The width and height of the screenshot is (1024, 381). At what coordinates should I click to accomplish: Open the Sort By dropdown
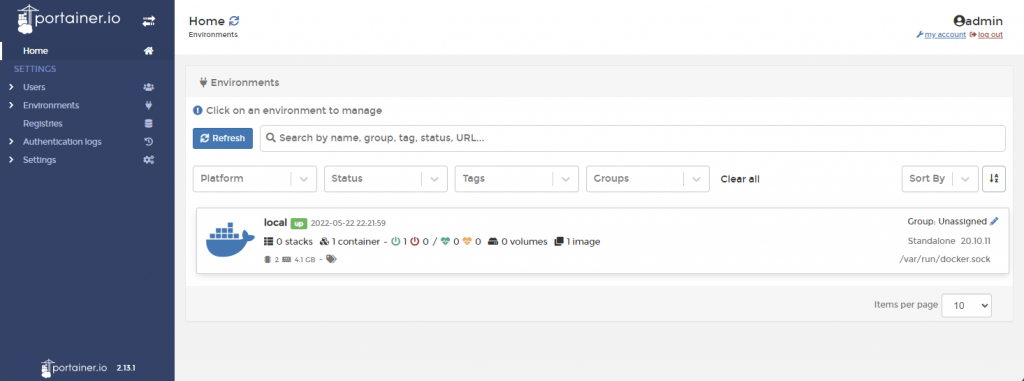point(940,178)
